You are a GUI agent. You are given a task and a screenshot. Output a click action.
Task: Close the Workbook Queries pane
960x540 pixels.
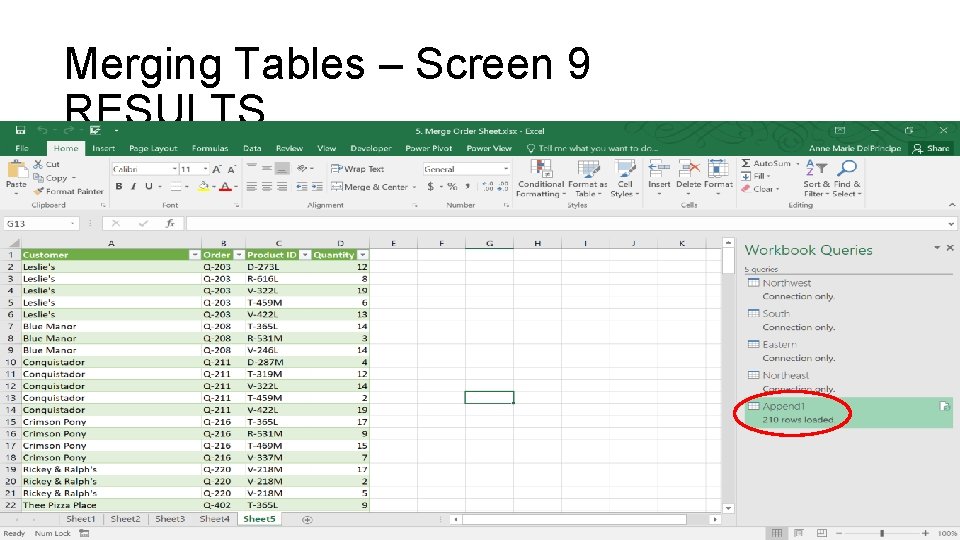click(x=950, y=247)
